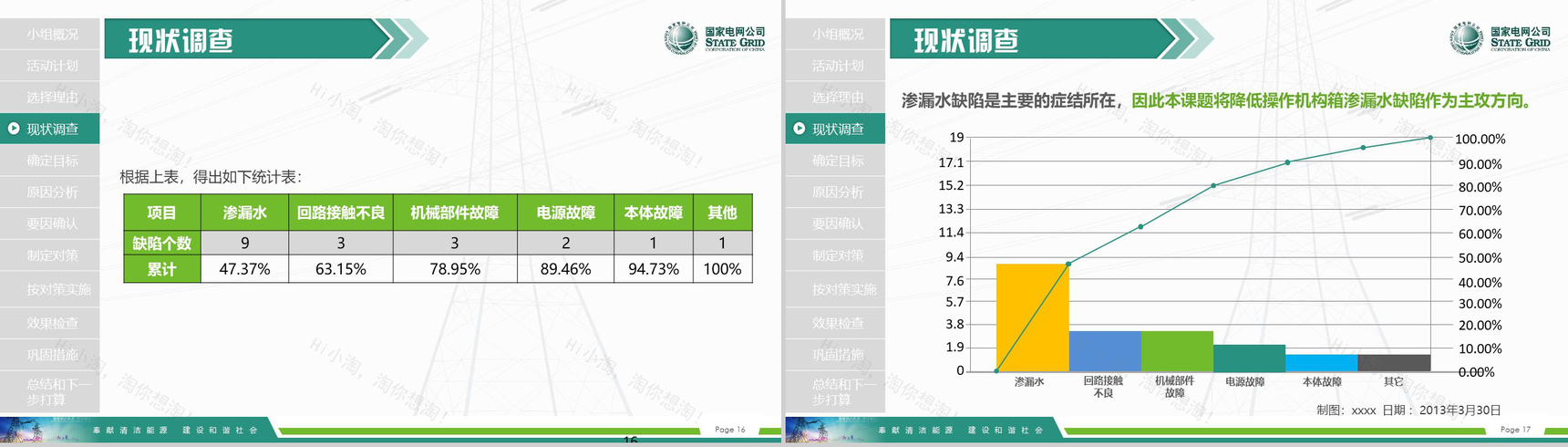
Task: Click the green 机械部件故障 bar in the chart
Action: pos(1177,351)
